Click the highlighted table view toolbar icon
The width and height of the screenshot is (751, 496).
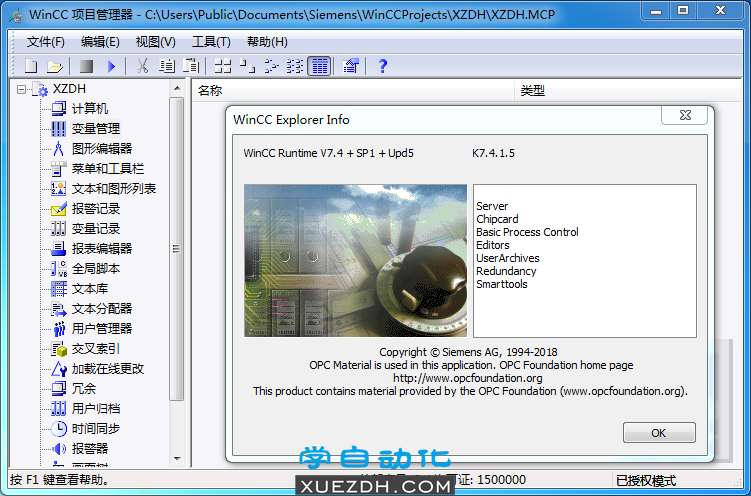[x=319, y=66]
